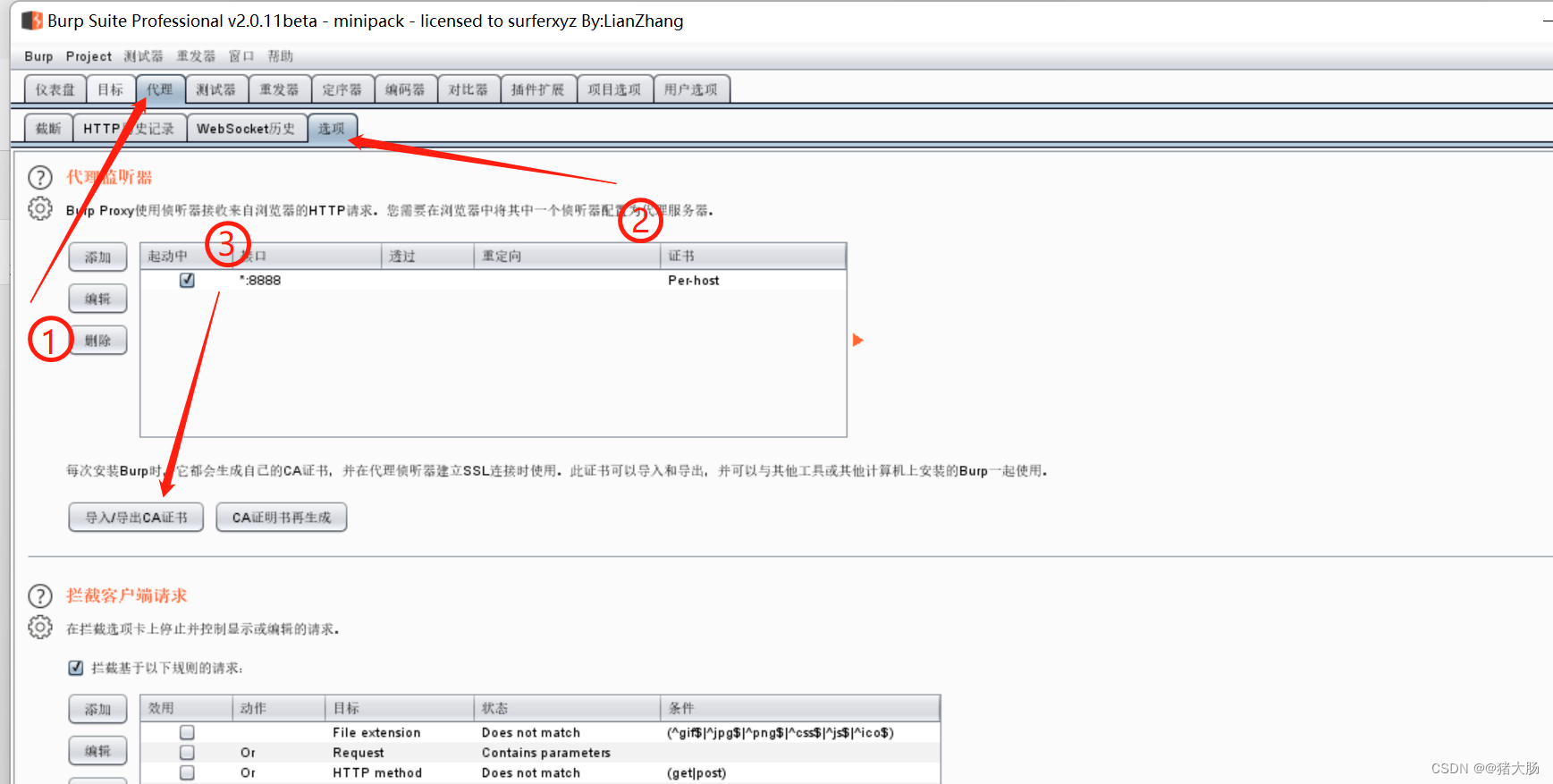Switch to the 目标 tab
This screenshot has width=1553, height=784.
tap(111, 89)
